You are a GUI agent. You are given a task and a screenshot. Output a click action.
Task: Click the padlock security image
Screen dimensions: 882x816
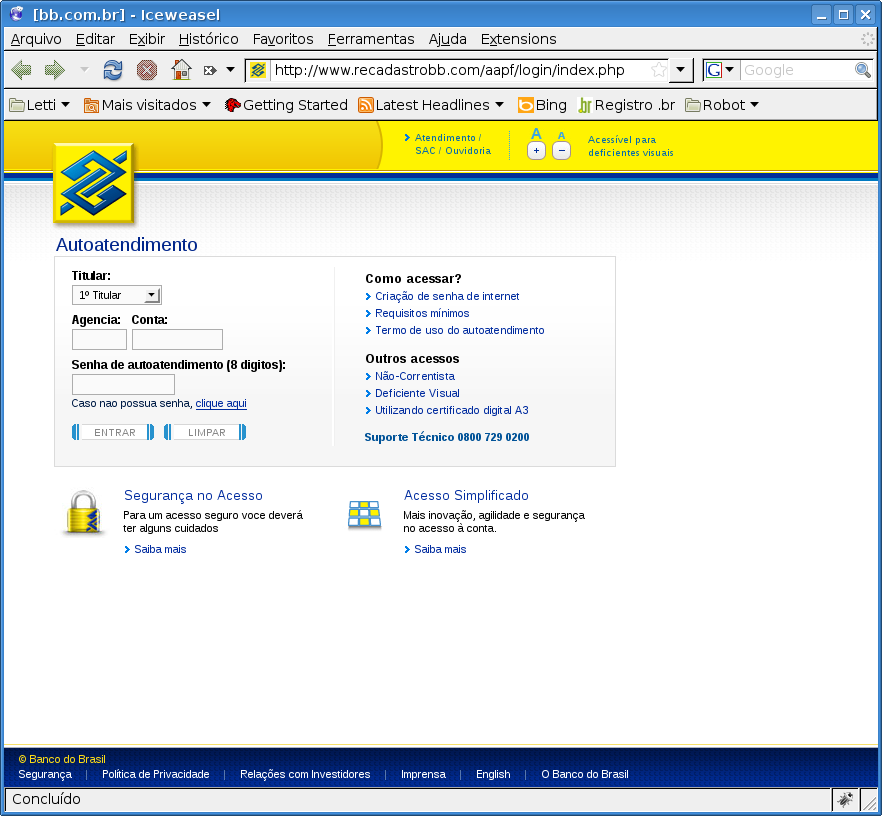point(83,512)
